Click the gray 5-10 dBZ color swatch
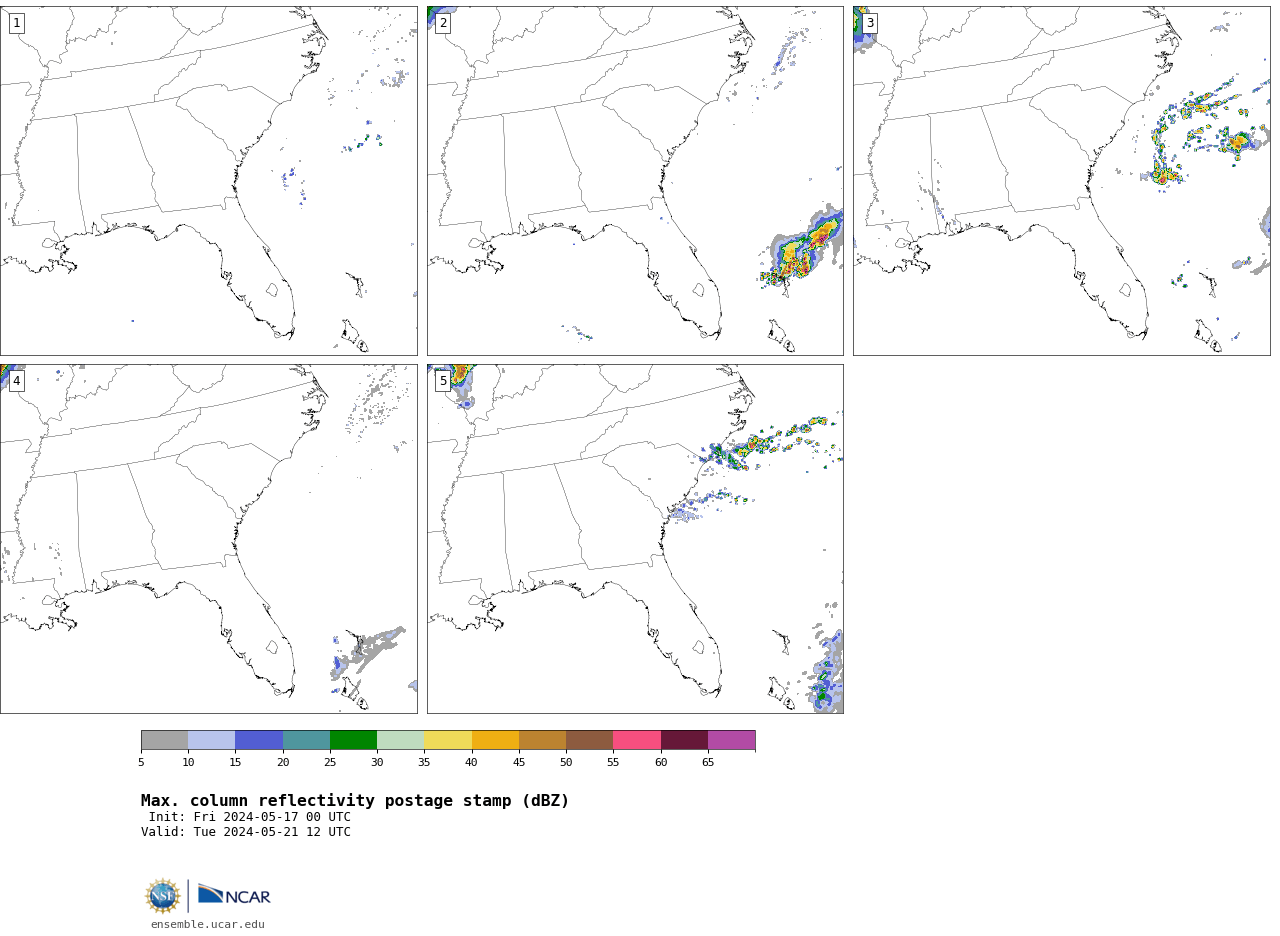The width and height of the screenshot is (1280, 936). 164,740
